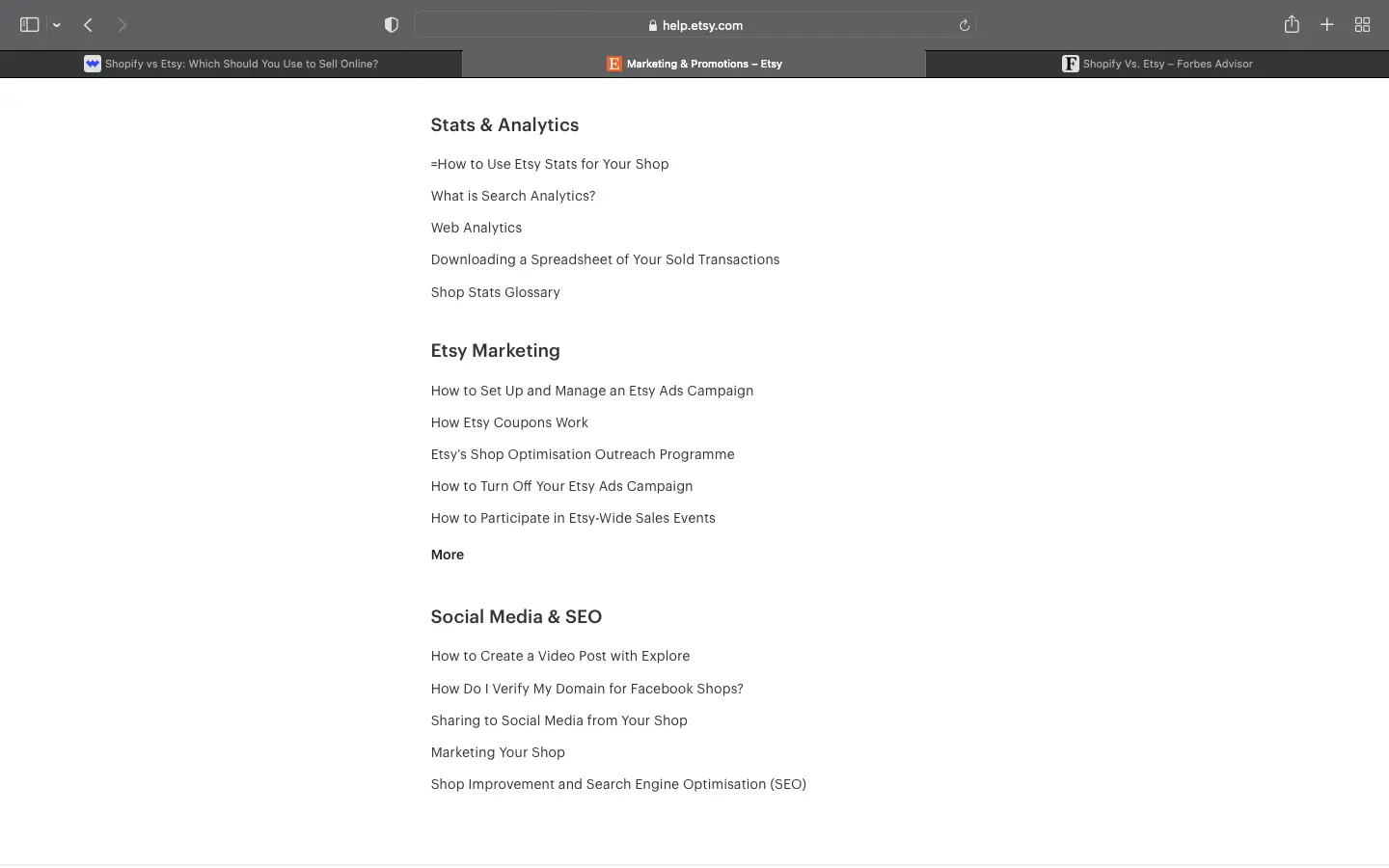Switch to the Shopify vs Etsy tab
This screenshot has width=1389, height=868.
[231, 64]
